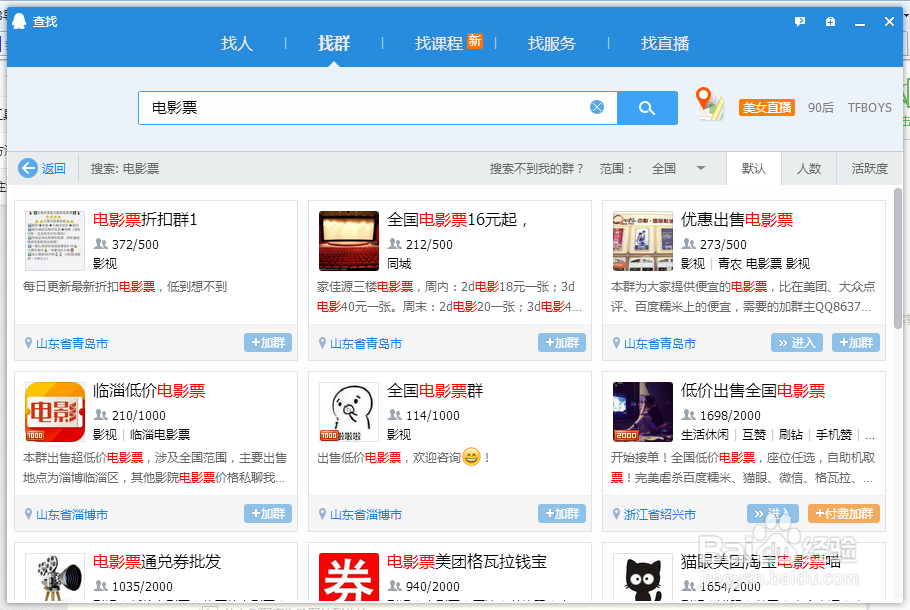The width and height of the screenshot is (910, 610).
Task: Click the 查找 app icon in the title bar
Action: point(18,20)
